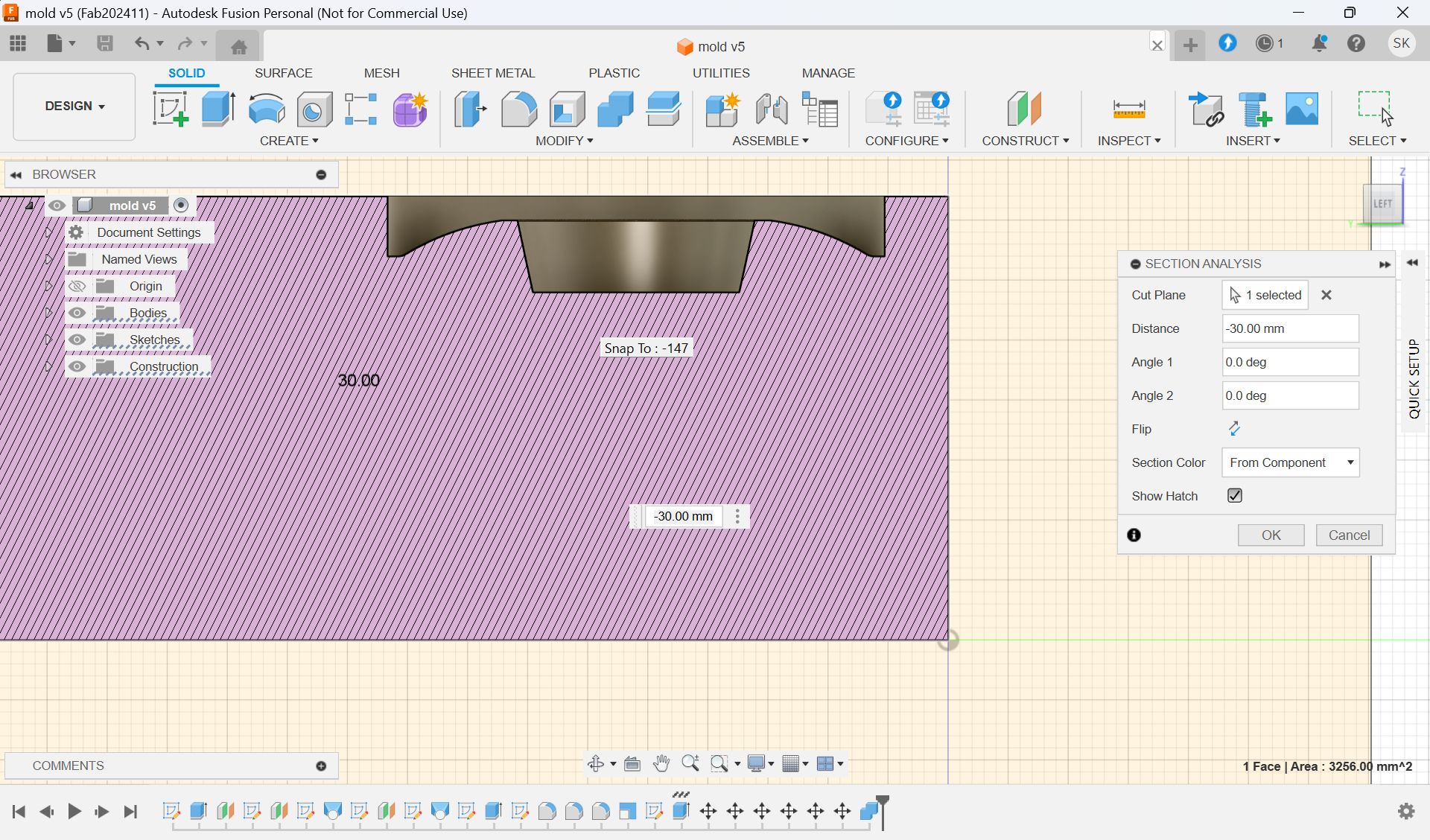Image resolution: width=1430 pixels, height=840 pixels.
Task: Open the DESIGN workspace dropdown
Action: [74, 106]
